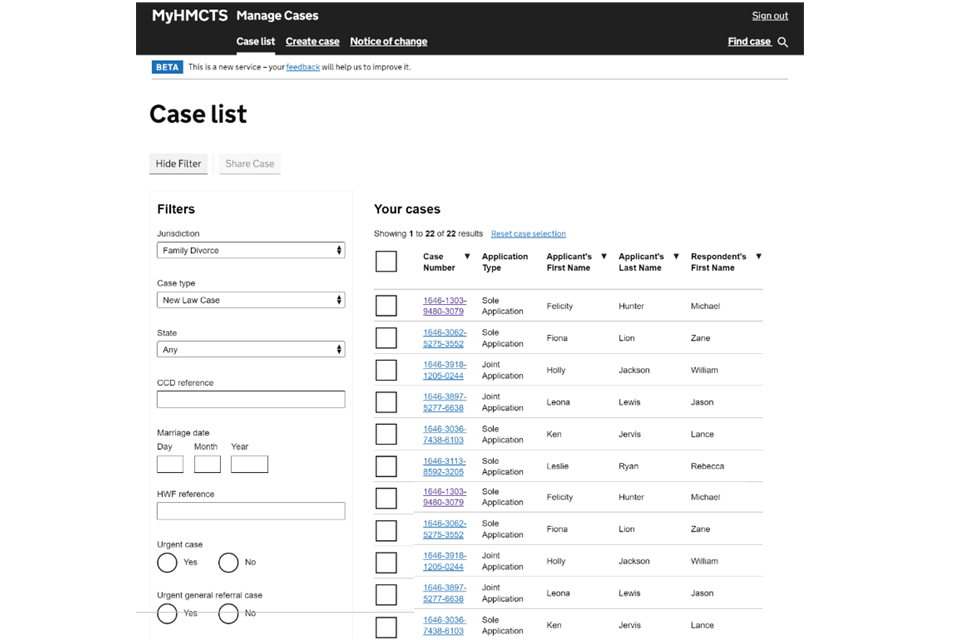Sort by Applicant's Last Name arrow
The height and width of the screenshot is (640, 960).
pyautogui.click(x=676, y=257)
